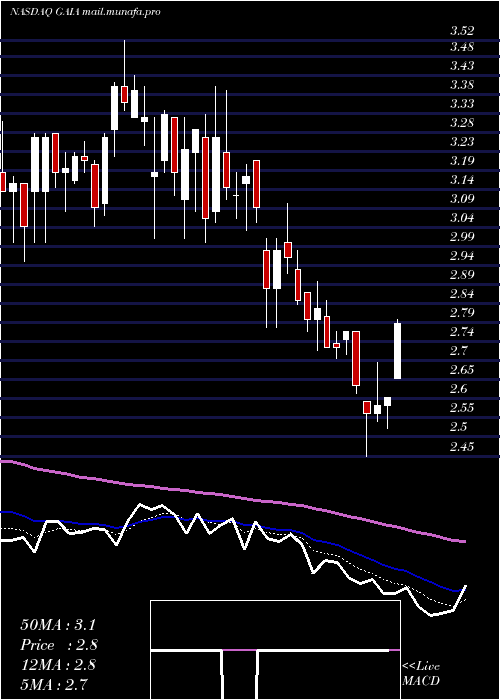The image size is (500, 700).
Task: Click the 2.89 price axis label
Action: [462, 274]
